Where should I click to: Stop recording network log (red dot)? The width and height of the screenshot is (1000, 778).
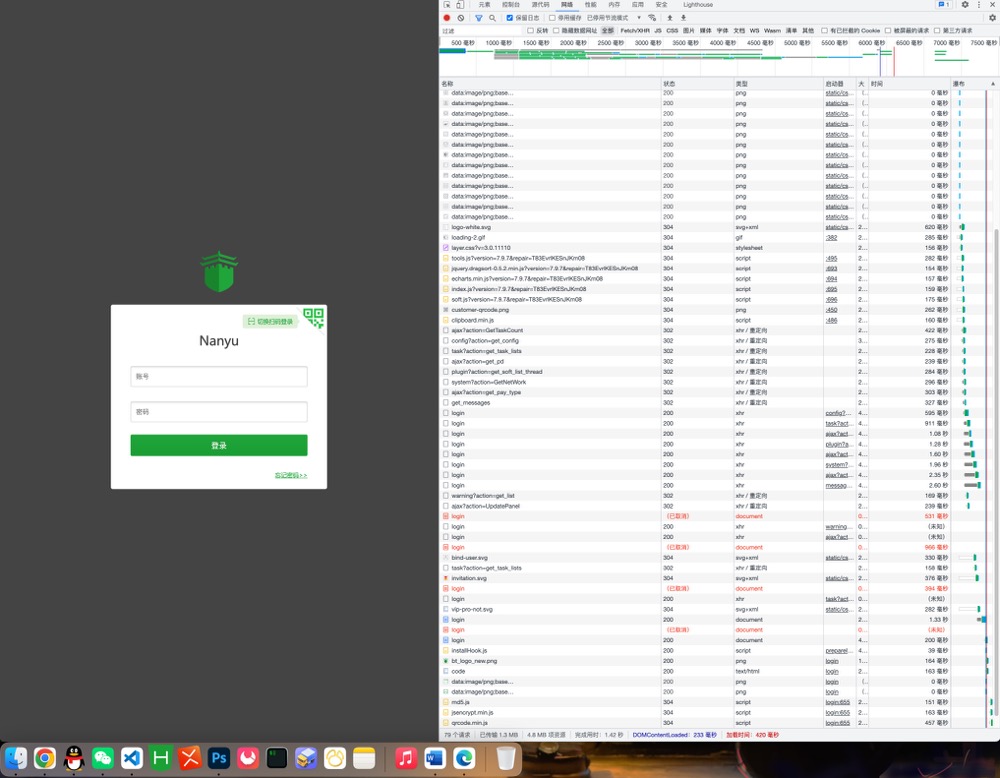tap(447, 18)
